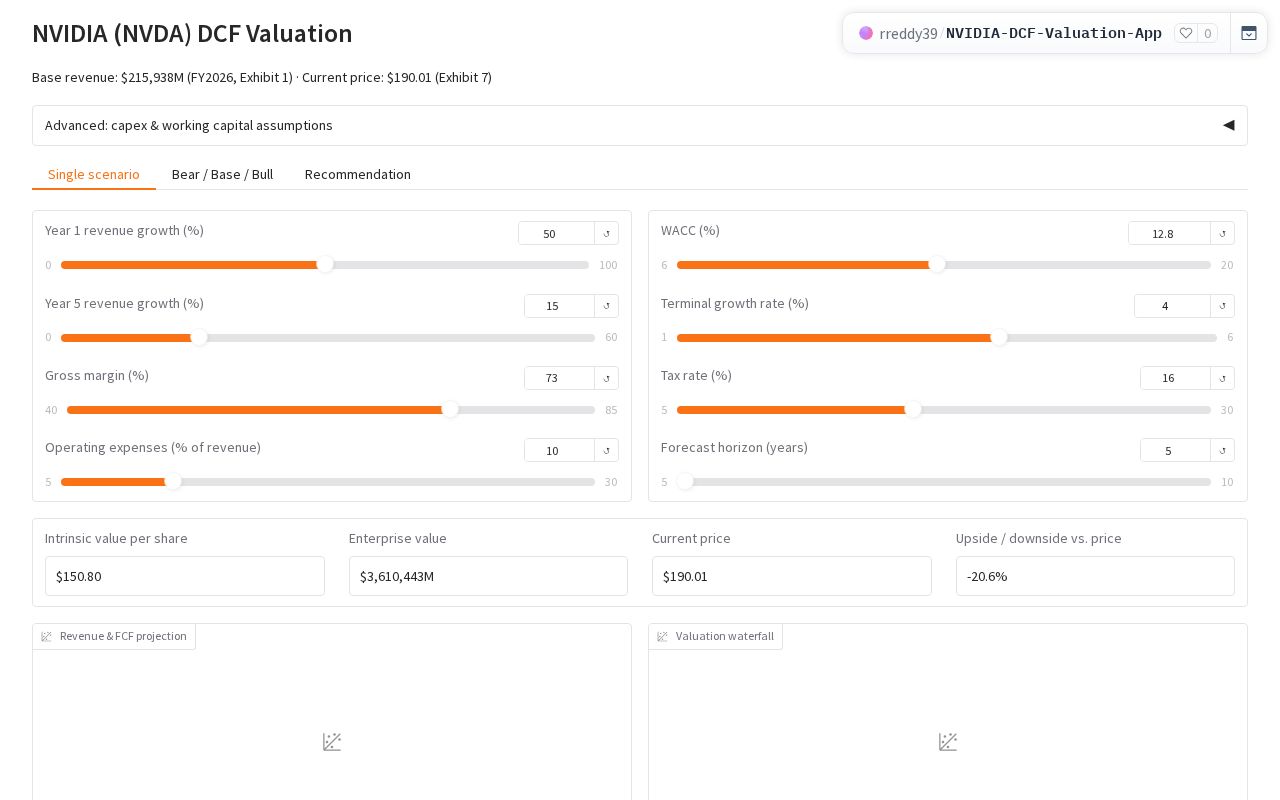Viewport: 1280px width, 800px height.
Task: Adjust the WACC slider
Action: pos(944,265)
